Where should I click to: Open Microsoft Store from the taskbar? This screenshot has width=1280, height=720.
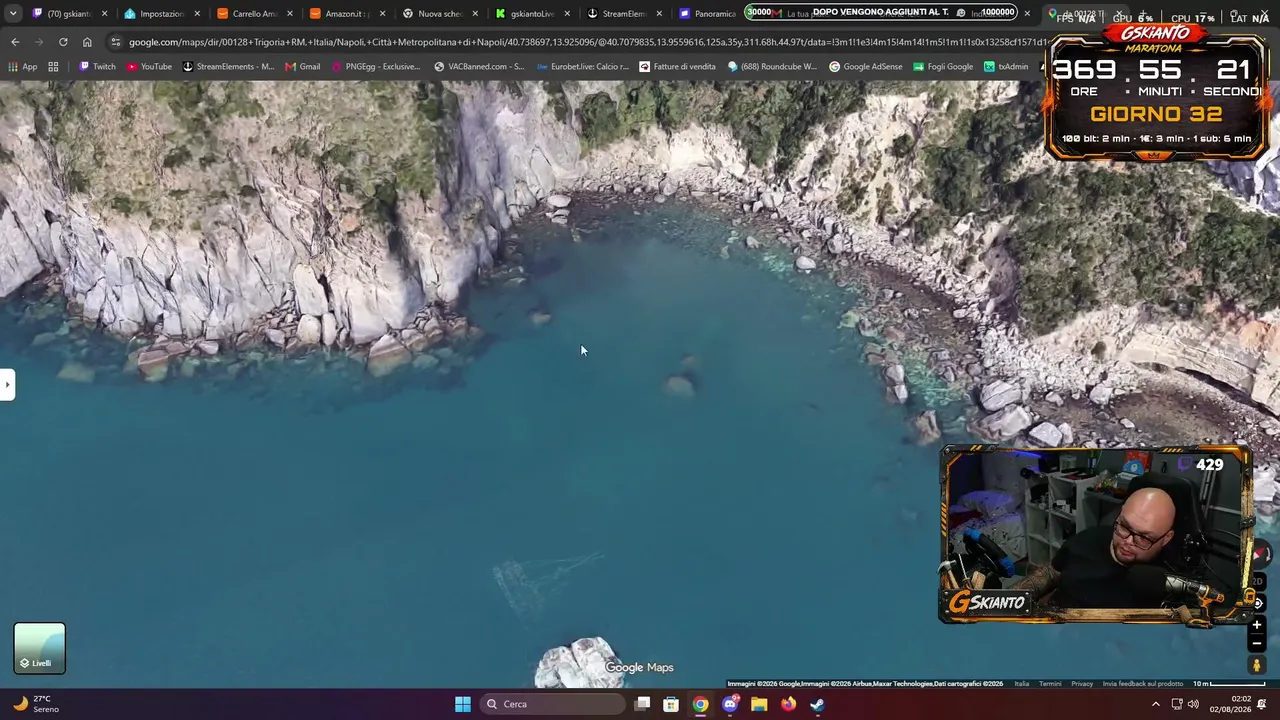click(671, 704)
